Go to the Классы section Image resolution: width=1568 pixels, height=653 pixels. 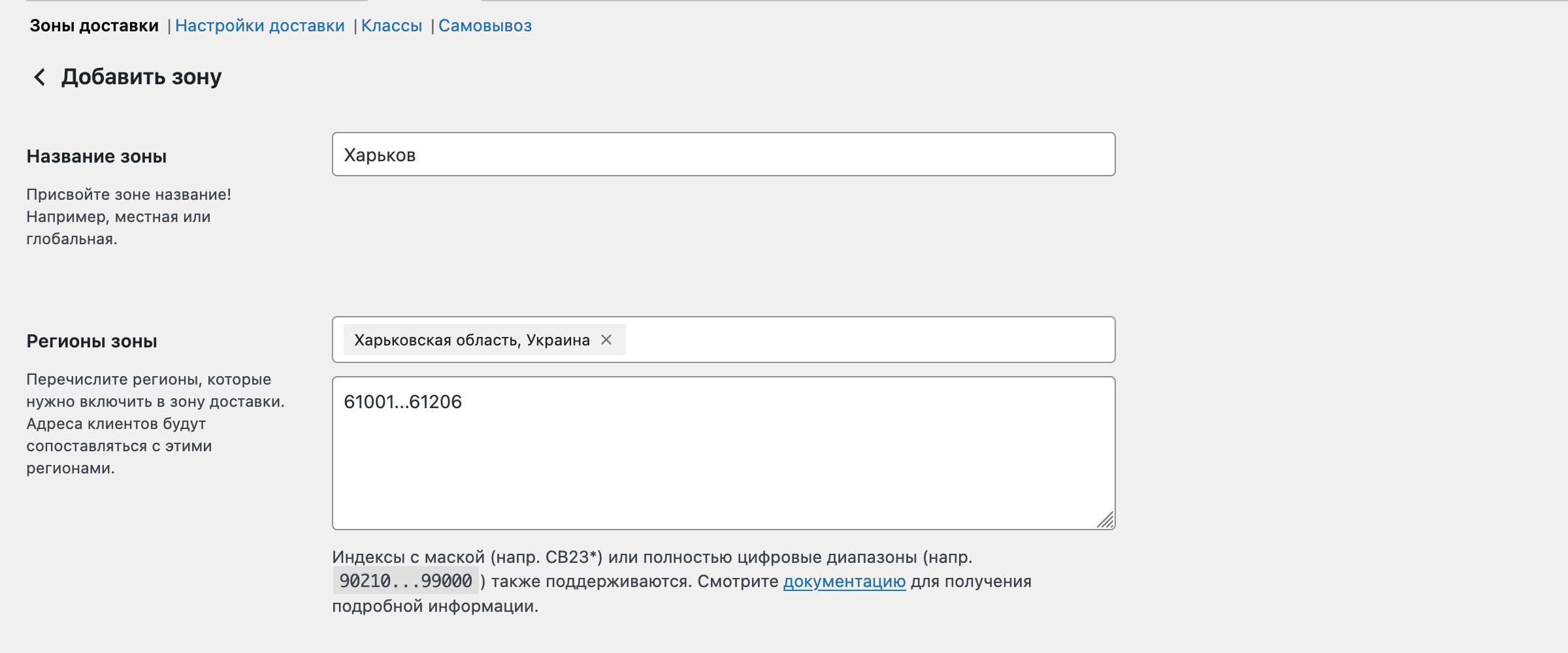pyautogui.click(x=391, y=26)
